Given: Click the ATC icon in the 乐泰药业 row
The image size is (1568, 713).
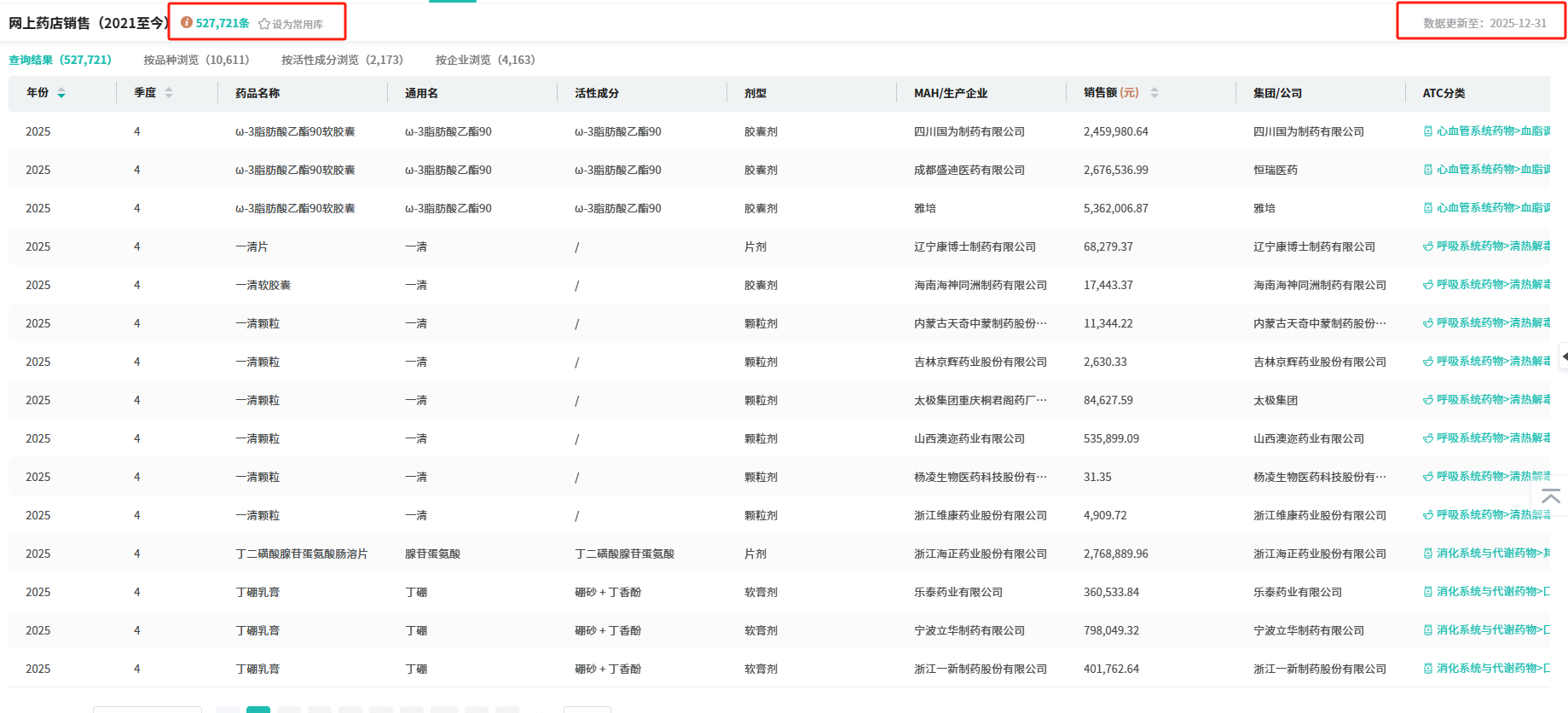Looking at the screenshot, I should coord(1428,592).
